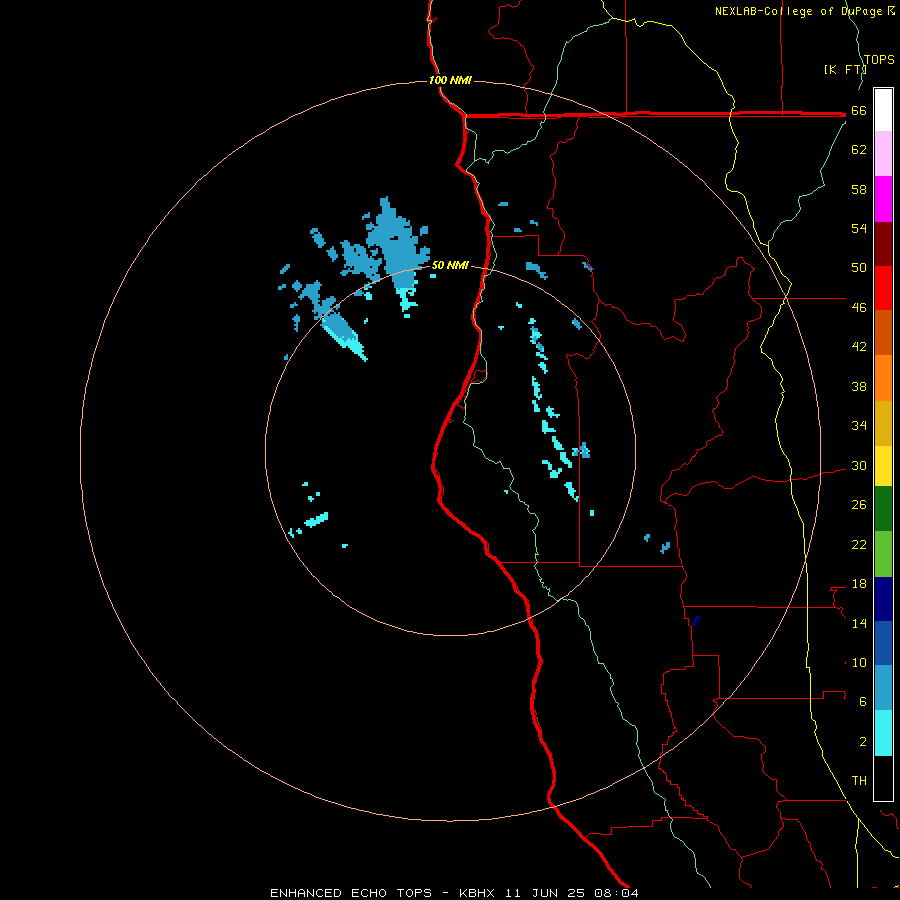The image size is (900, 900).
Task: Click the '6' scale value
Action: click(x=863, y=702)
